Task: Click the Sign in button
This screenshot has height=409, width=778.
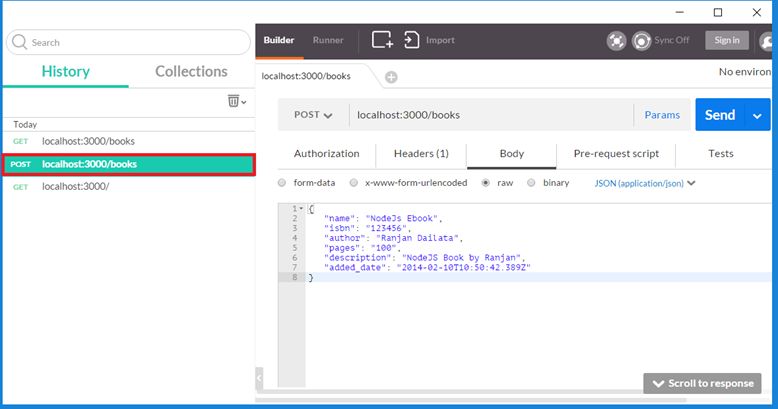Action: click(727, 40)
